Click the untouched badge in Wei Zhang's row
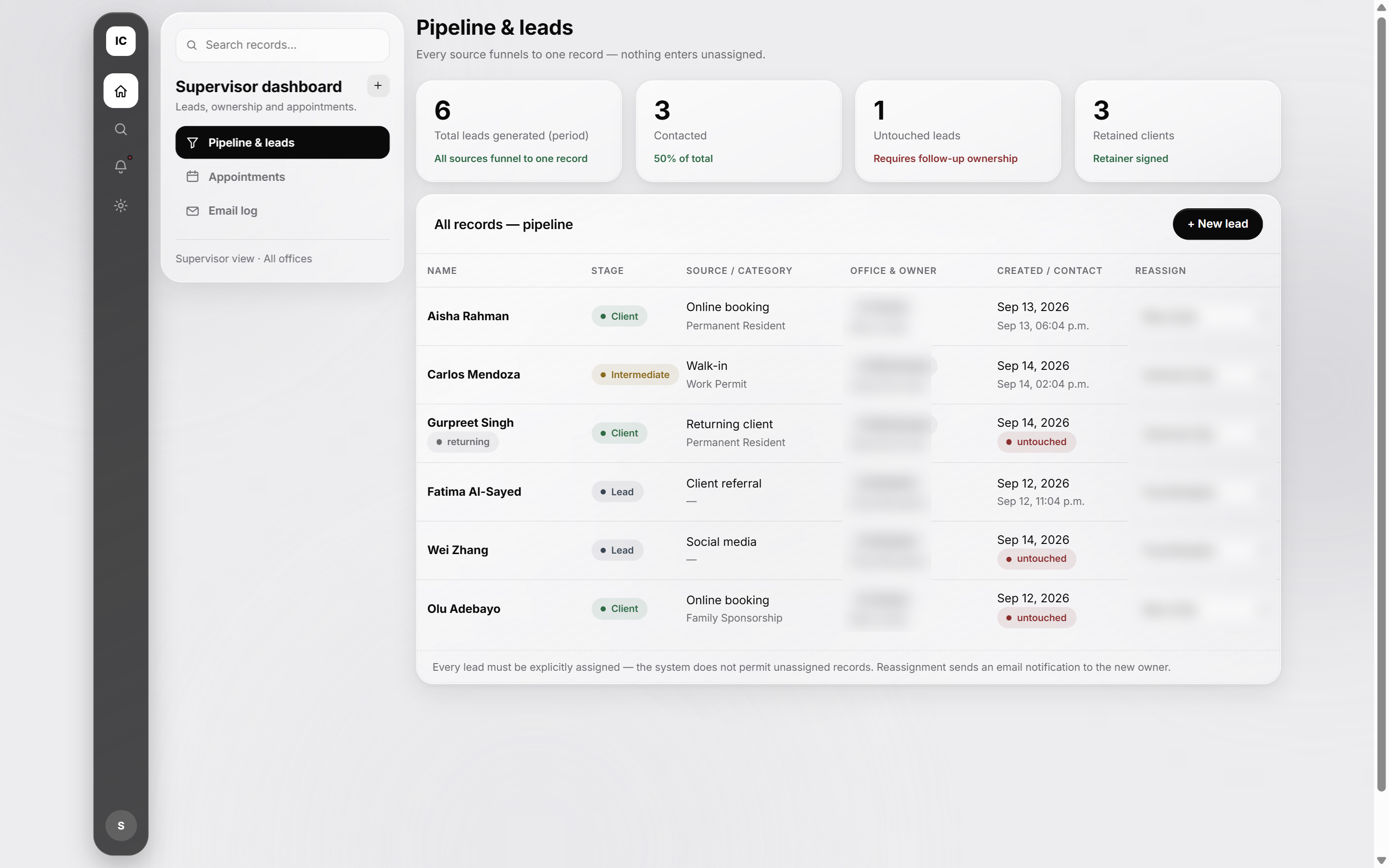 click(x=1036, y=558)
